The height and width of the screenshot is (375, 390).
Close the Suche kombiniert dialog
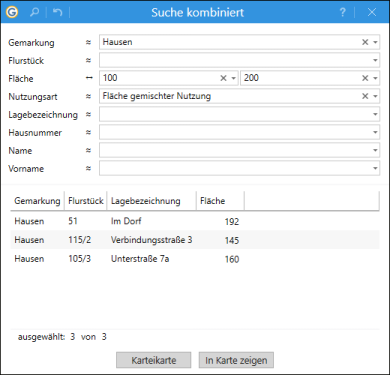pos(372,13)
